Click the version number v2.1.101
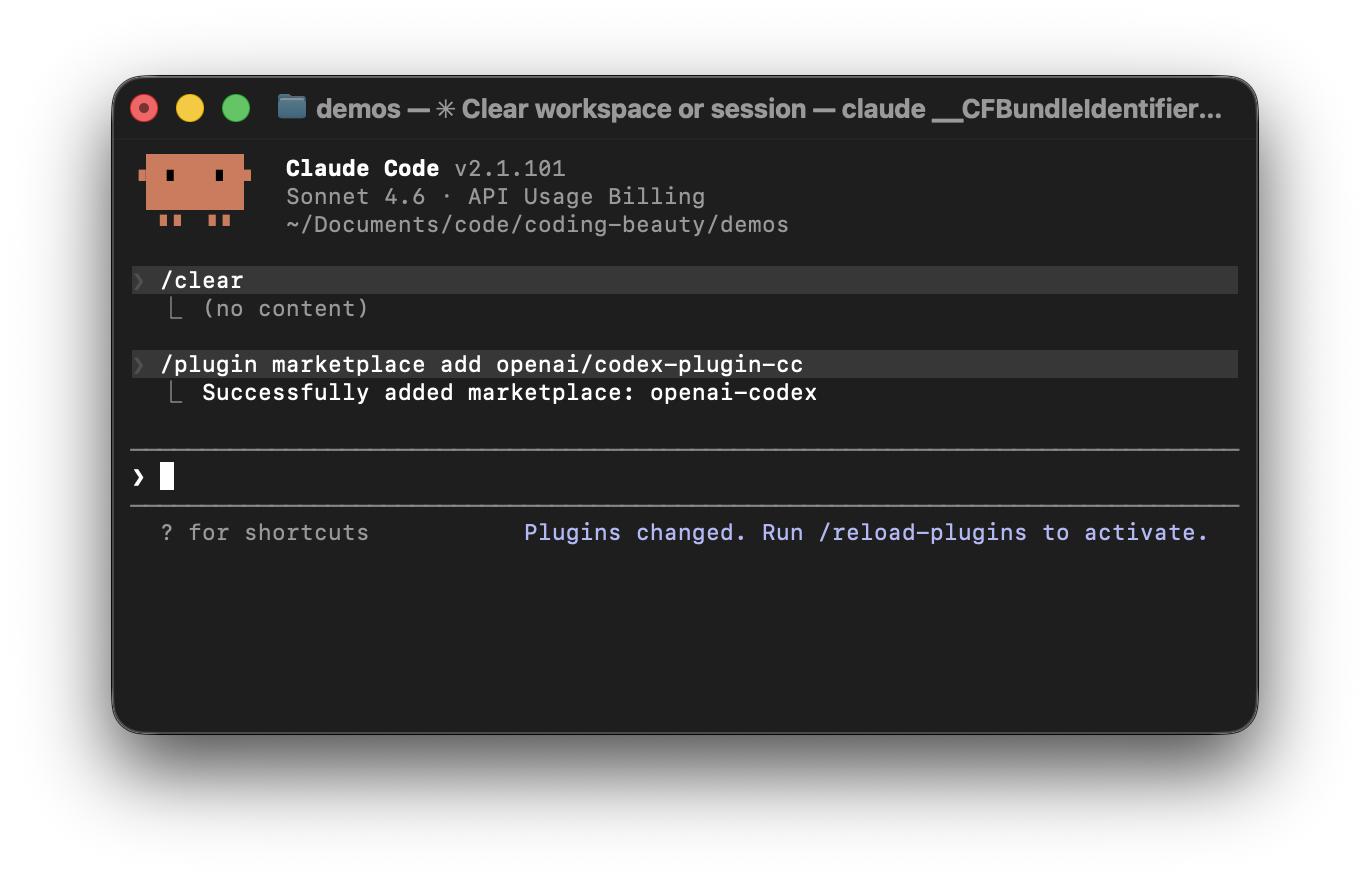The image size is (1370, 882). click(510, 169)
